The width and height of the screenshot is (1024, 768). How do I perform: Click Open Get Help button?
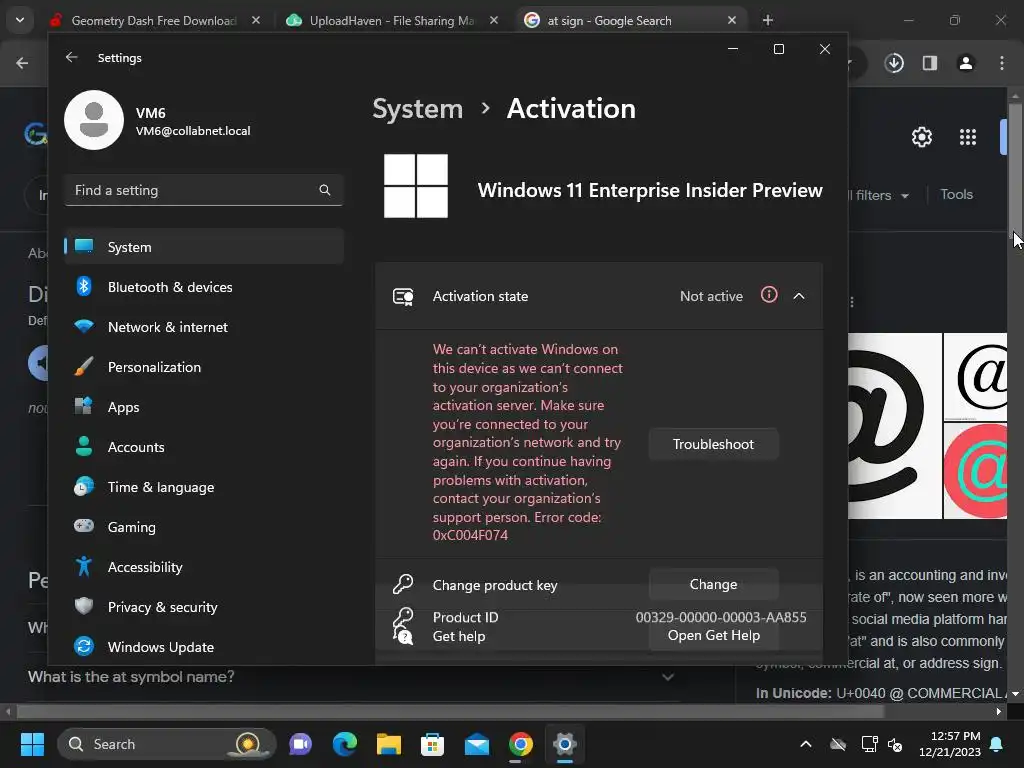[713, 635]
